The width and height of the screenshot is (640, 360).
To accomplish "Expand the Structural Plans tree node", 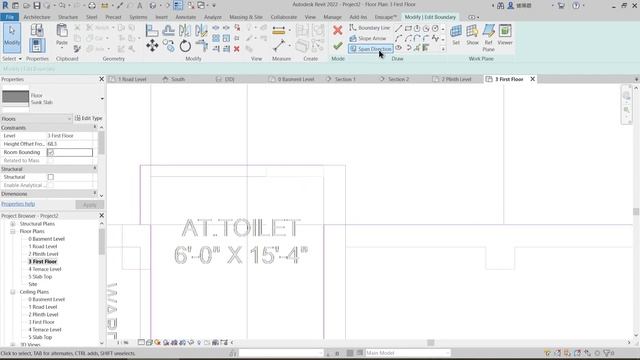I will pos(13,224).
